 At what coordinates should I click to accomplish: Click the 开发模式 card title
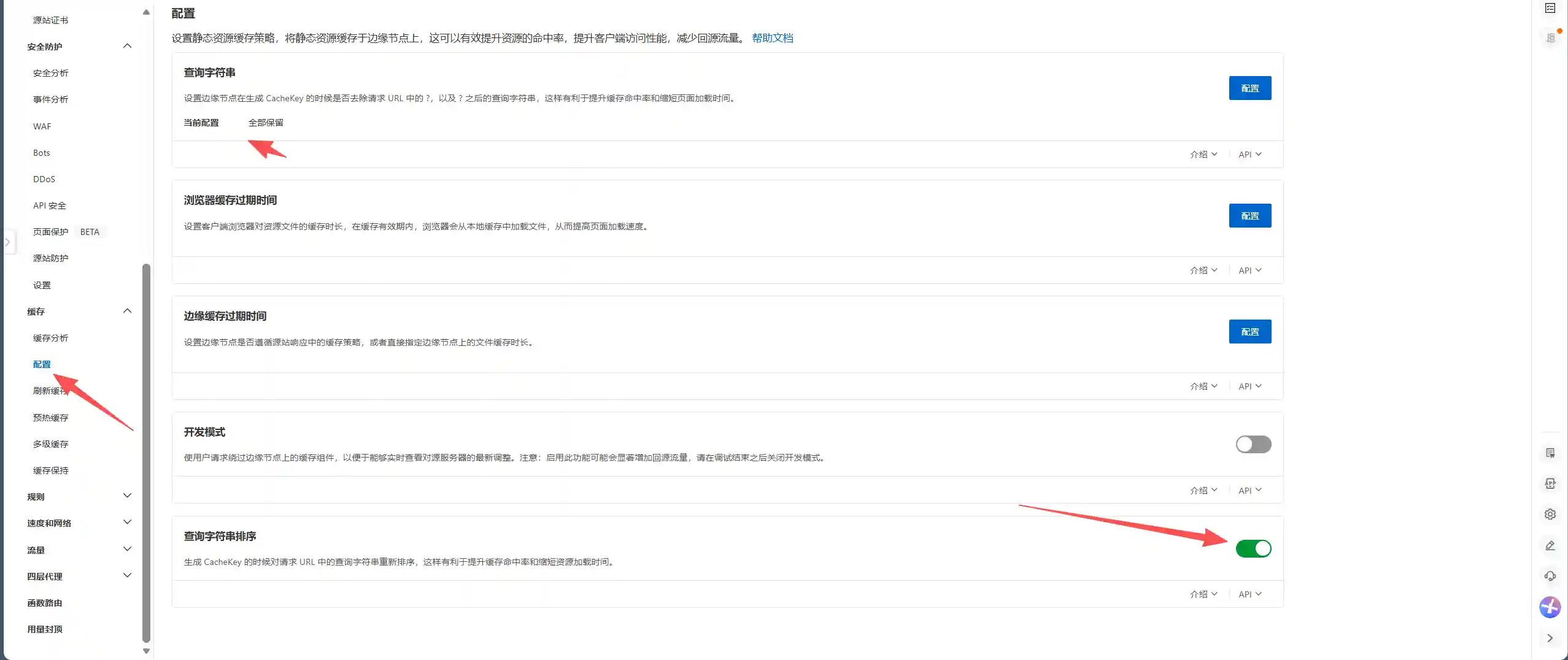(x=204, y=432)
